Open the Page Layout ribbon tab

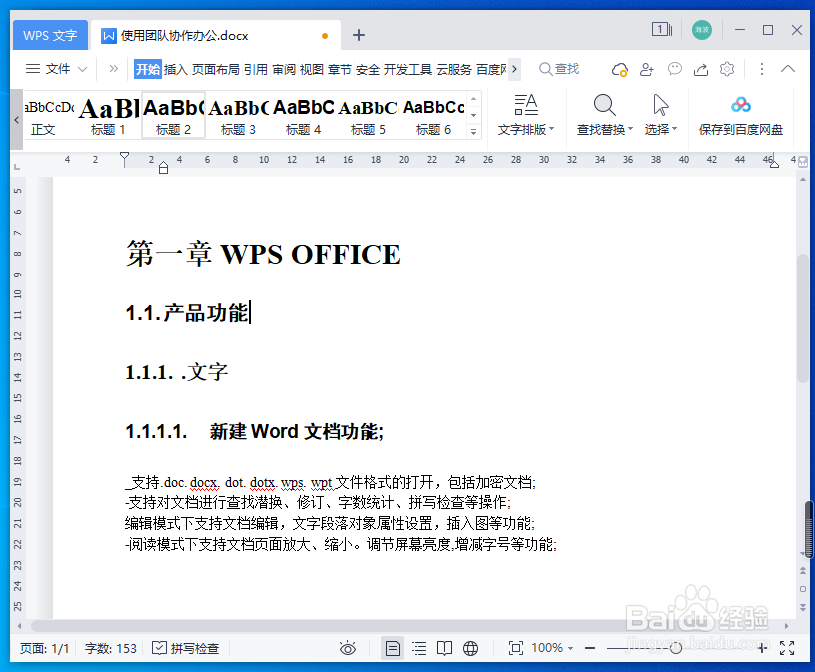pyautogui.click(x=216, y=69)
